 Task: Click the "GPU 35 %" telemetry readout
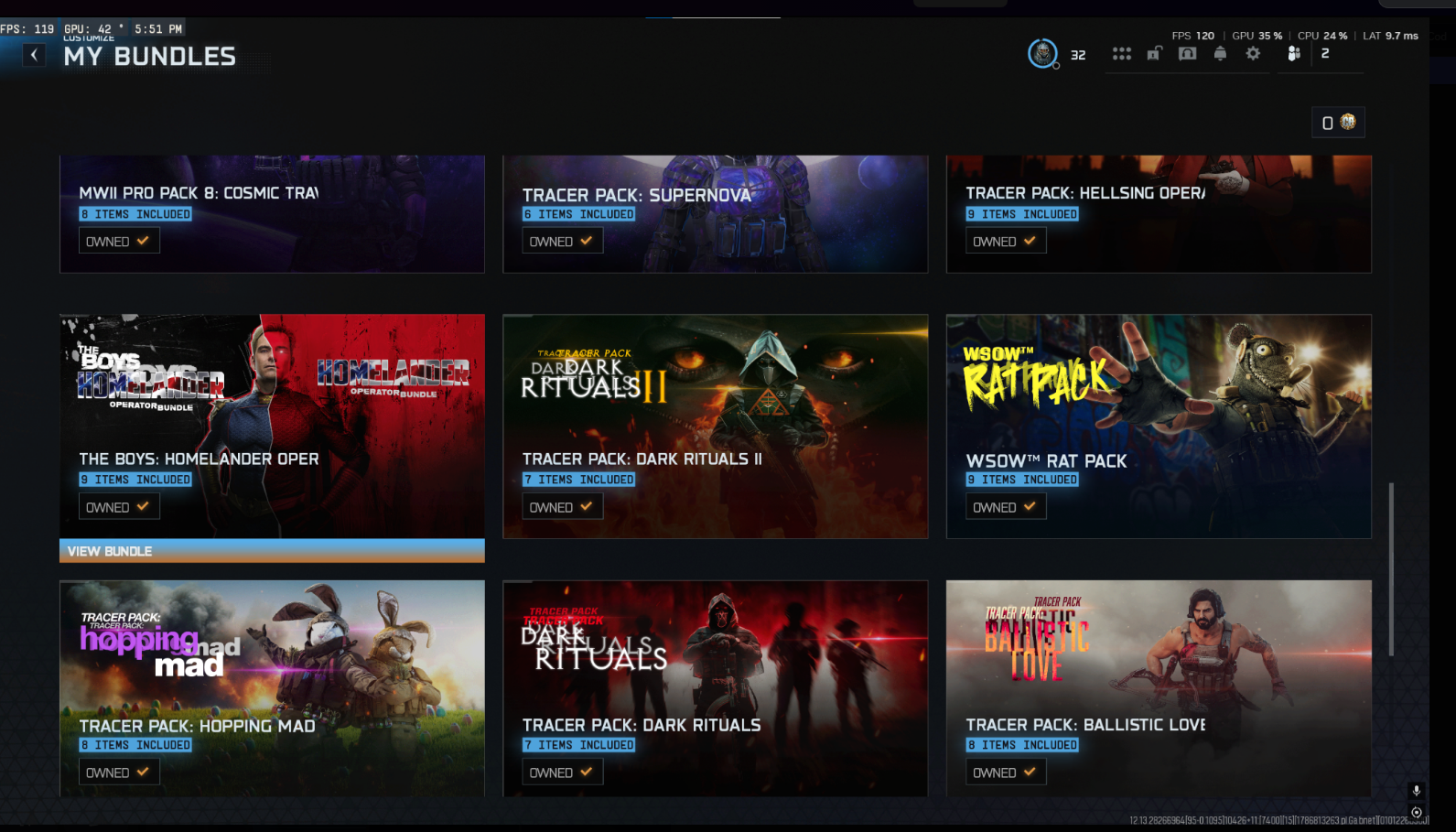pos(1257,36)
